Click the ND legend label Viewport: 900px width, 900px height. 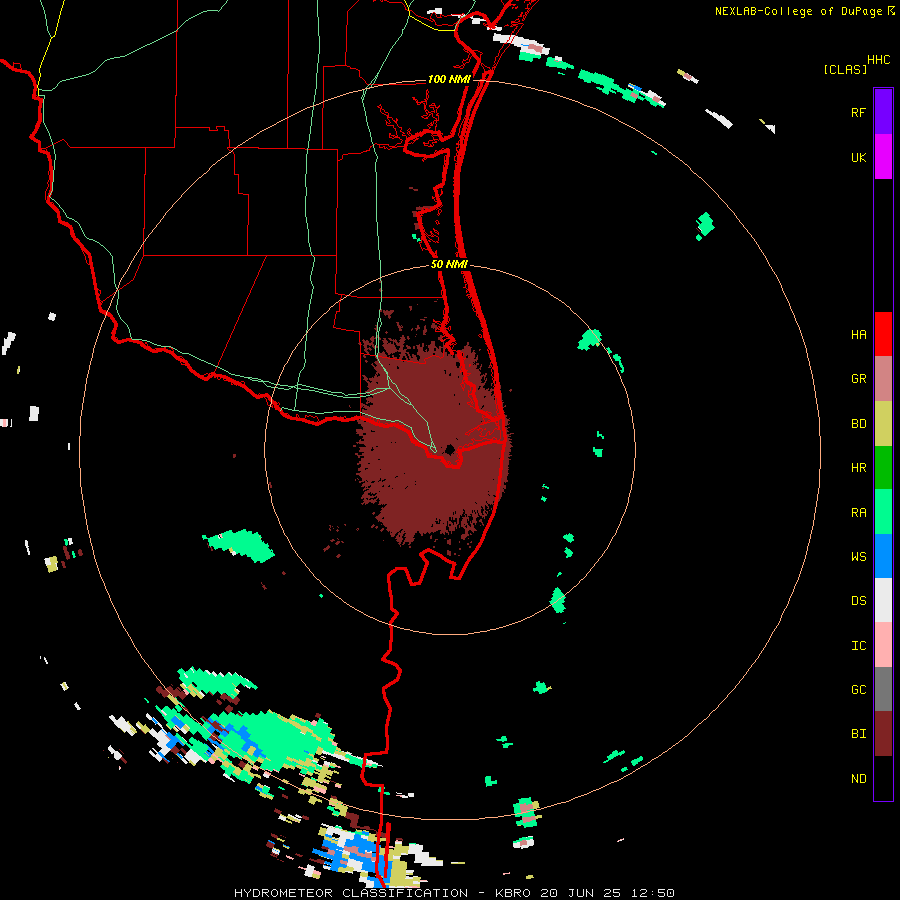coord(858,779)
